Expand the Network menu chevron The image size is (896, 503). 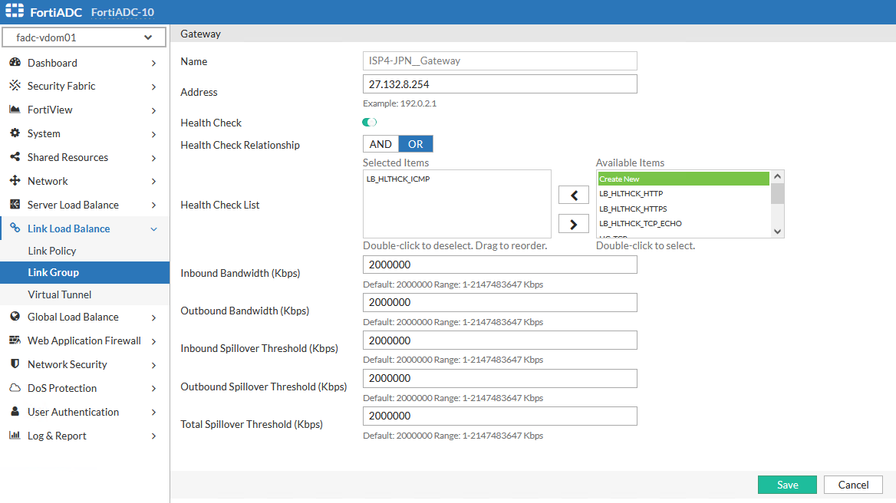click(153, 181)
